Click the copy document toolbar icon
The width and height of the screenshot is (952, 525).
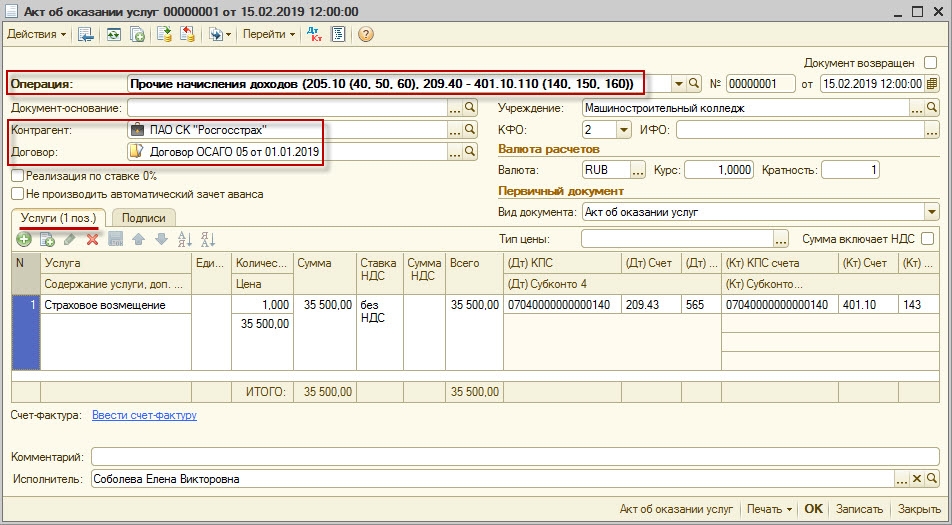tap(137, 35)
